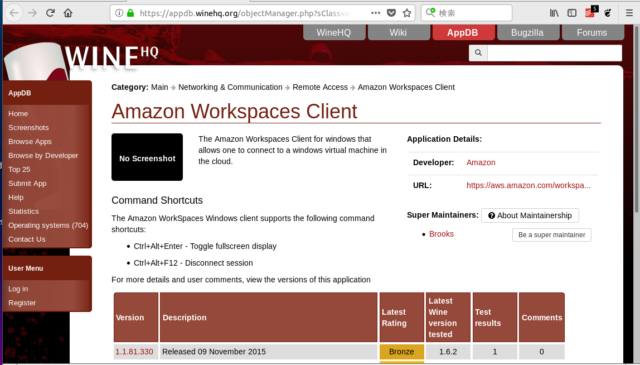Open Networking & Communication breadcrumb
640x365 pixels.
[230, 87]
